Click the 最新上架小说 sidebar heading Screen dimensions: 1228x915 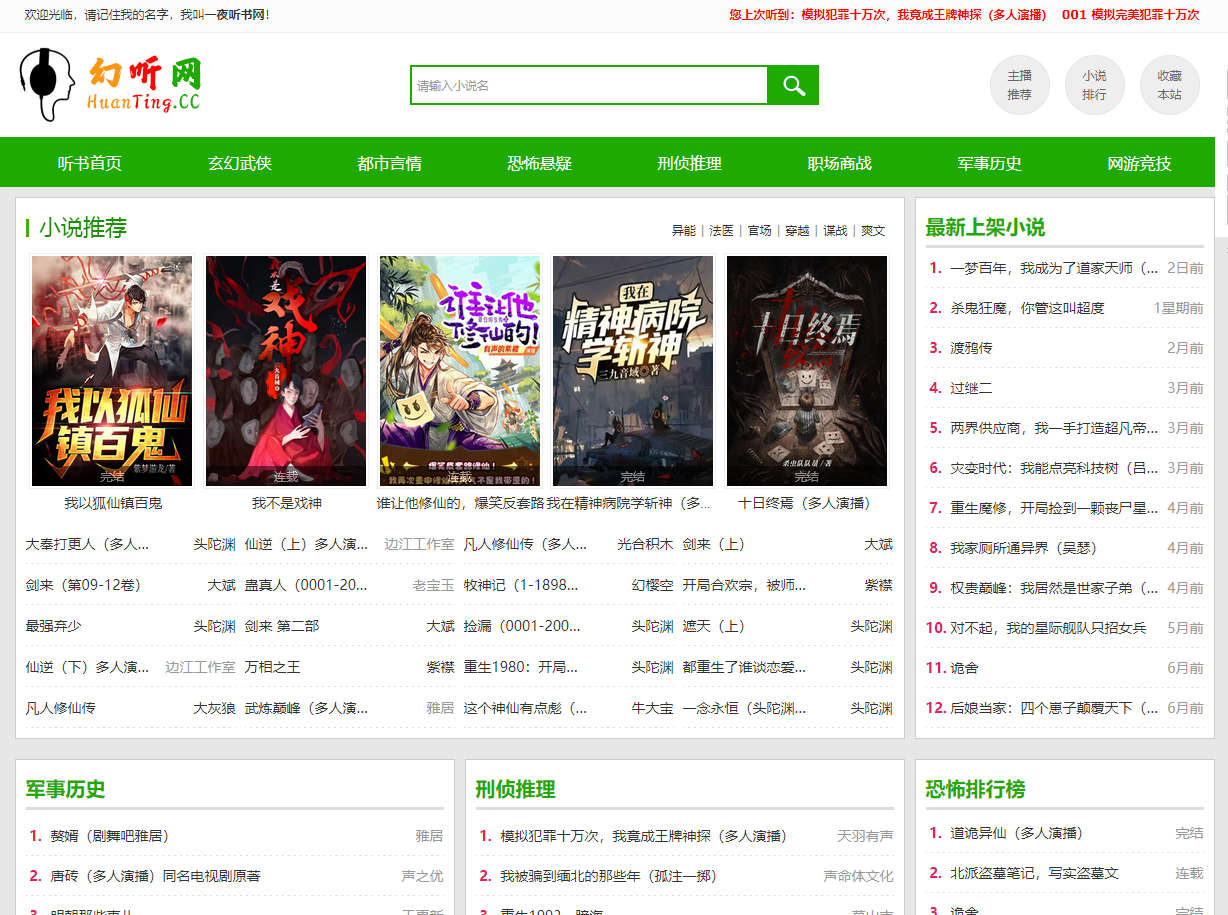[x=985, y=228]
